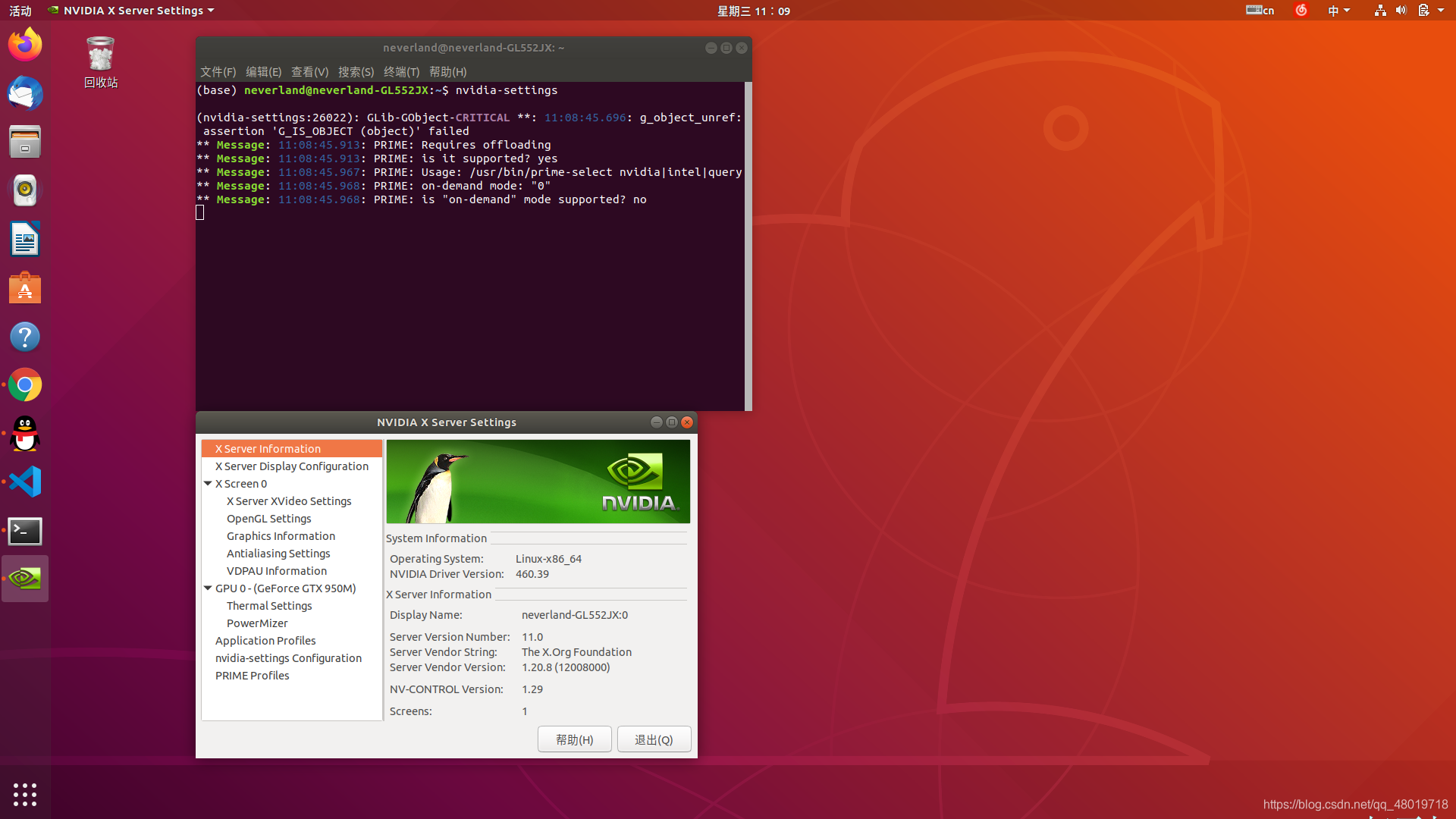Expand the X Screen 0 tree node
1456x819 pixels.
click(x=209, y=483)
